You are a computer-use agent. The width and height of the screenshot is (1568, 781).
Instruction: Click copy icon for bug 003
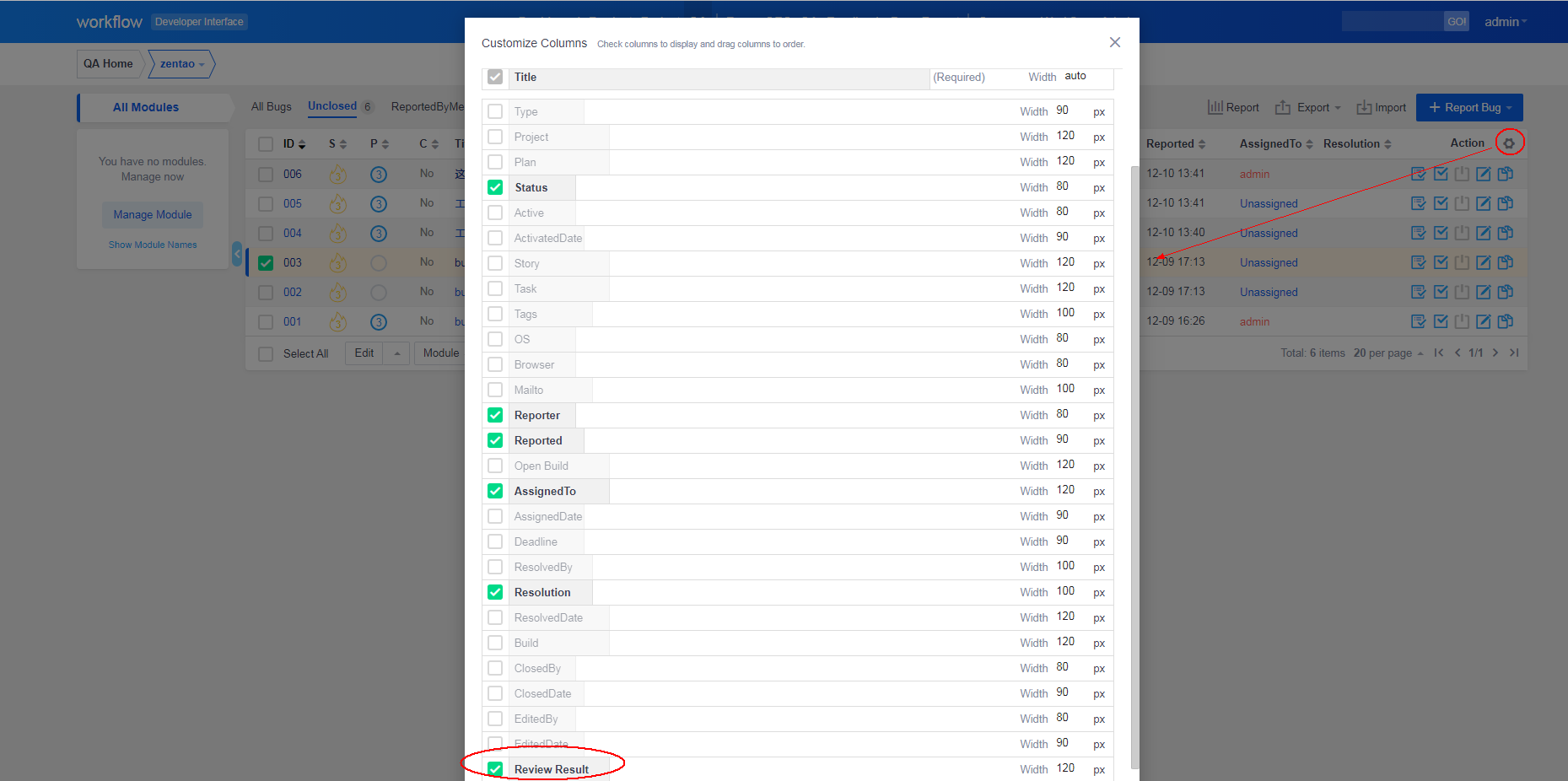[1505, 262]
